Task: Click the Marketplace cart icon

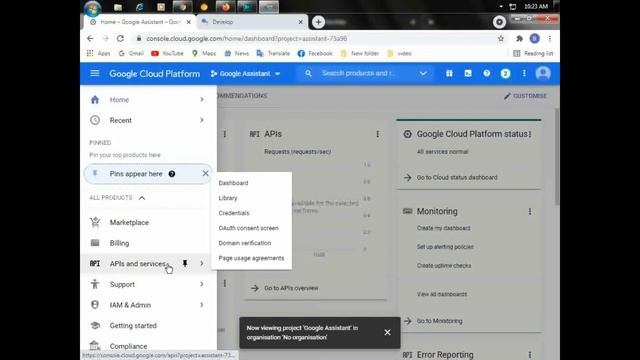Action: pos(95,222)
